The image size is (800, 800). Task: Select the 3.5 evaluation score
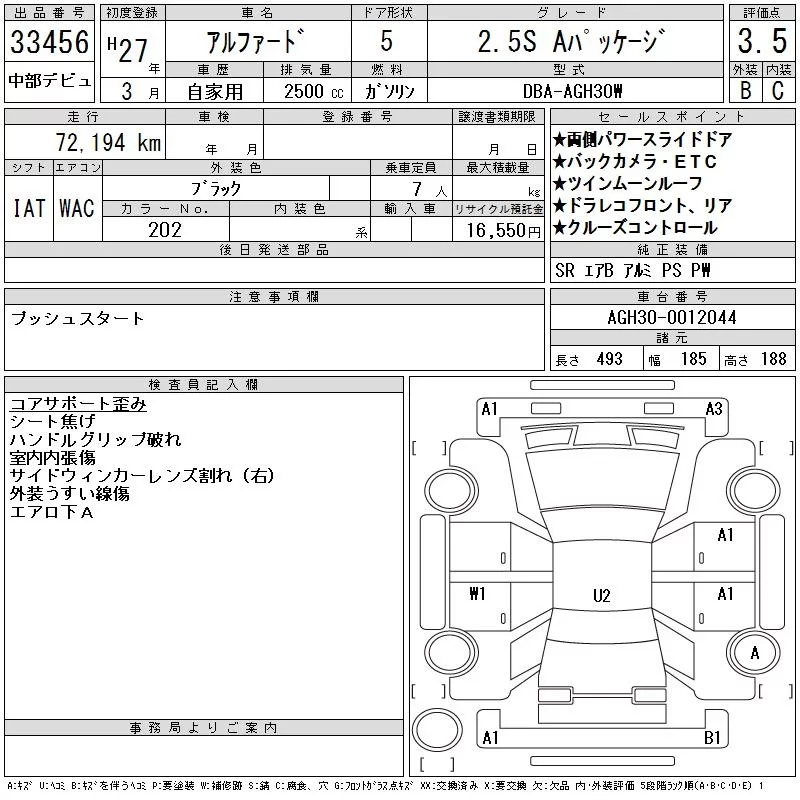click(759, 43)
